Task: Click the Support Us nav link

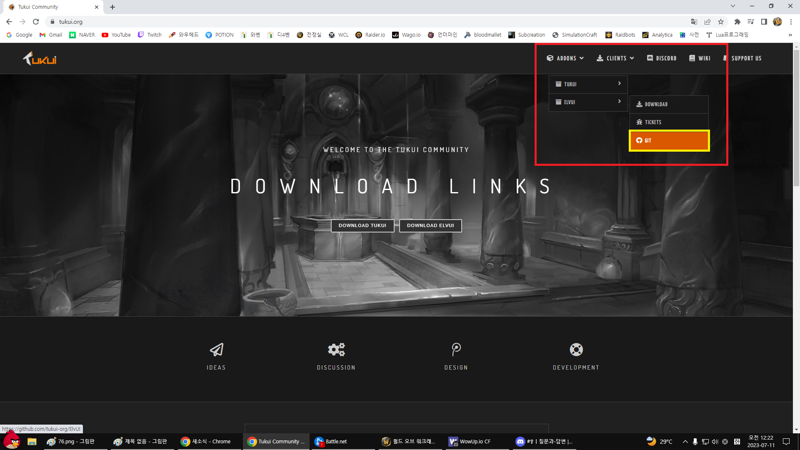Action: tap(742, 58)
